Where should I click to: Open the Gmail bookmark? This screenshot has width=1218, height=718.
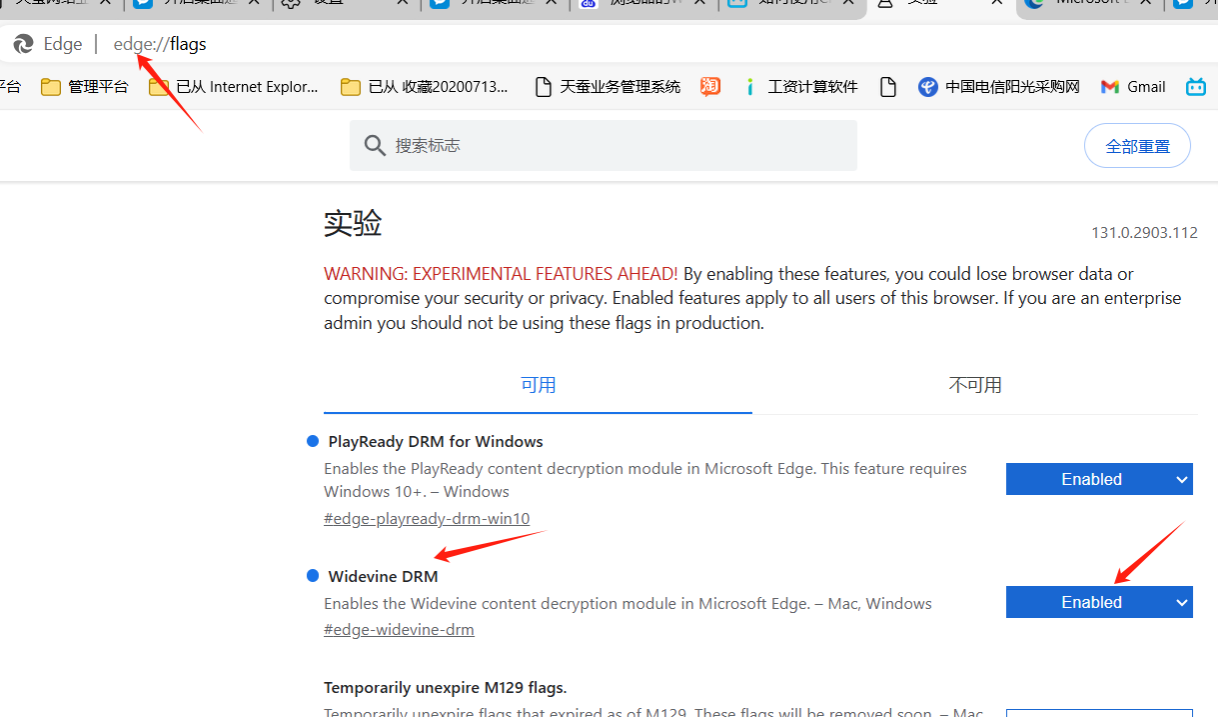click(x=1133, y=87)
